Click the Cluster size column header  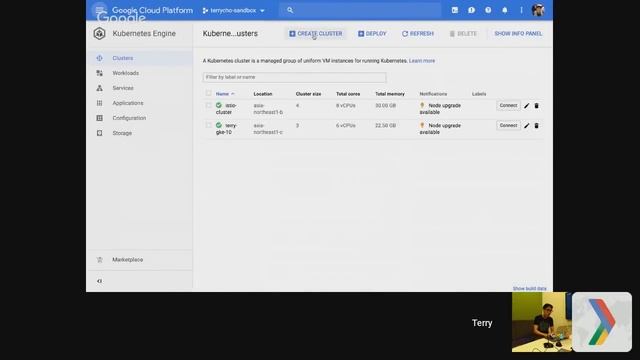308,94
